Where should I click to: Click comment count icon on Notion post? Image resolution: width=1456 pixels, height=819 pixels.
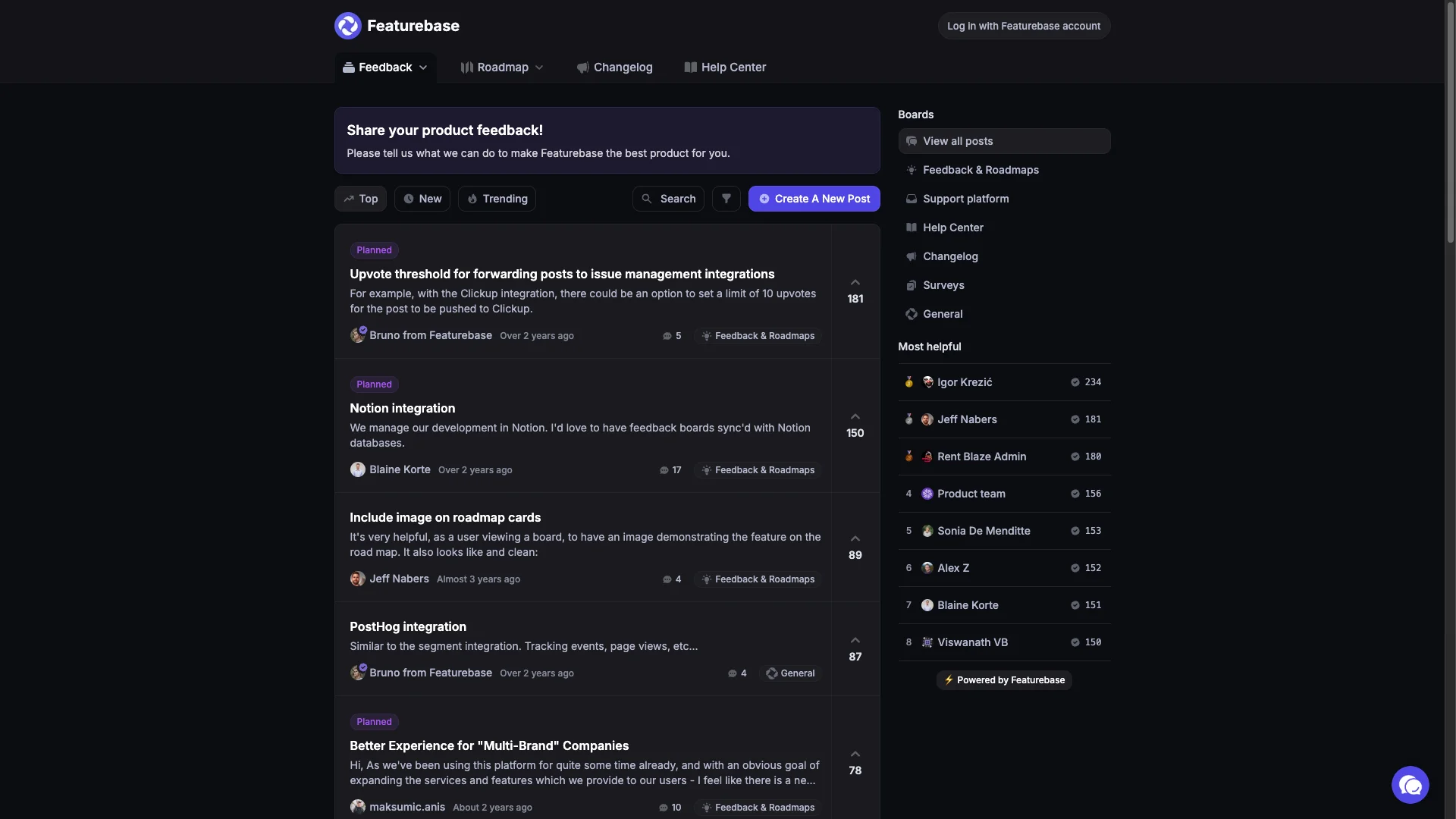coord(664,470)
